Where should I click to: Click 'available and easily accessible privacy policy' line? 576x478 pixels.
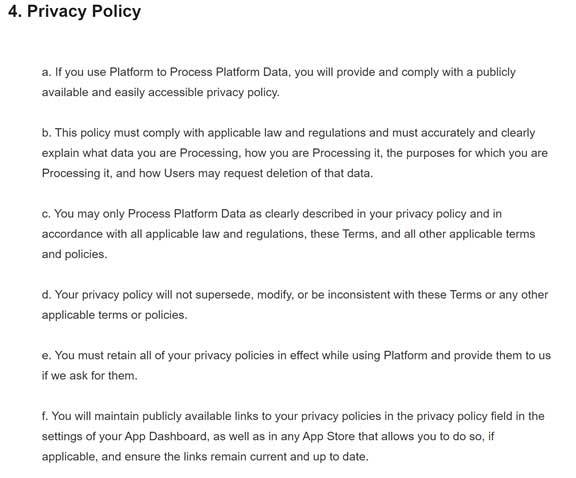tap(161, 92)
